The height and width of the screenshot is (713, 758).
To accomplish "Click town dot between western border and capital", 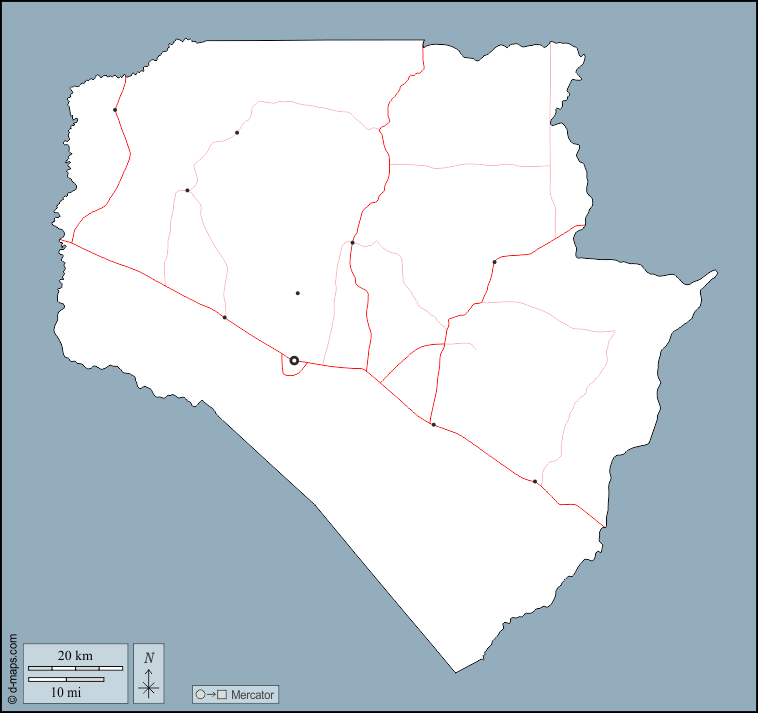I will click(x=224, y=317).
